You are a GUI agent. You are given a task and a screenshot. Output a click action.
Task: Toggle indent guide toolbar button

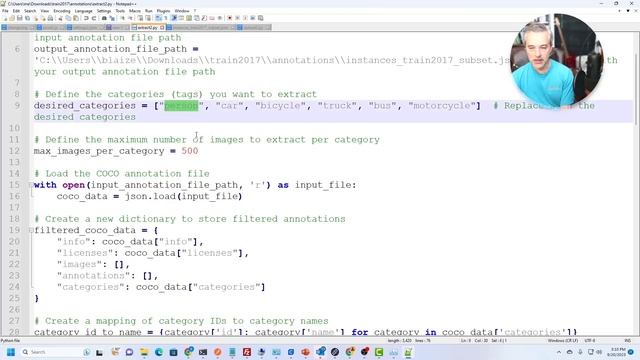coord(173,18)
